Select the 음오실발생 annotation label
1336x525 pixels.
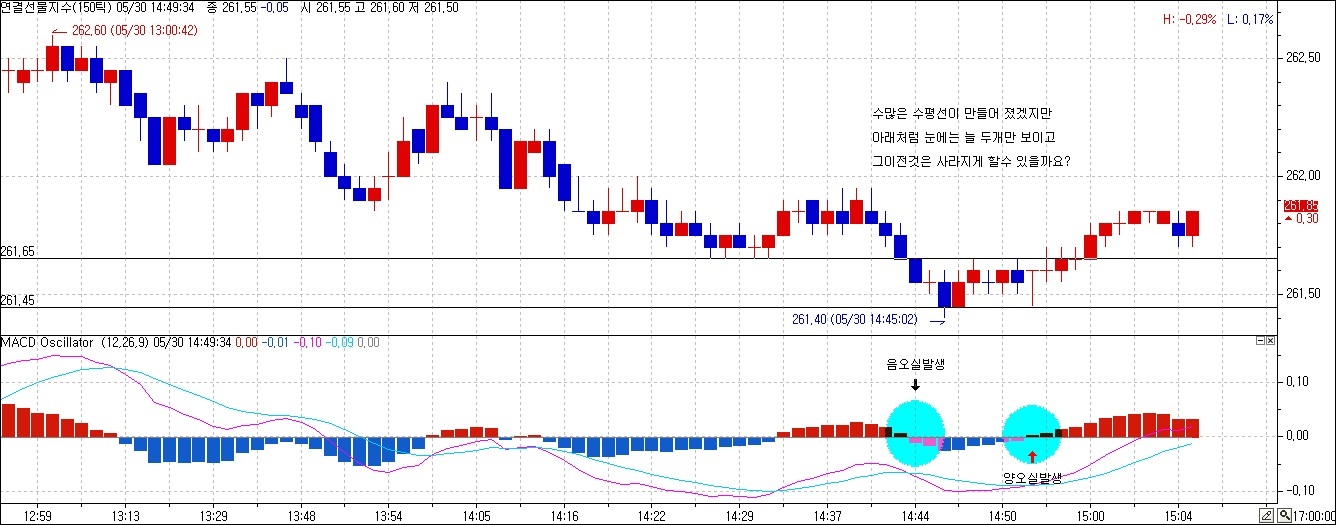pos(916,366)
